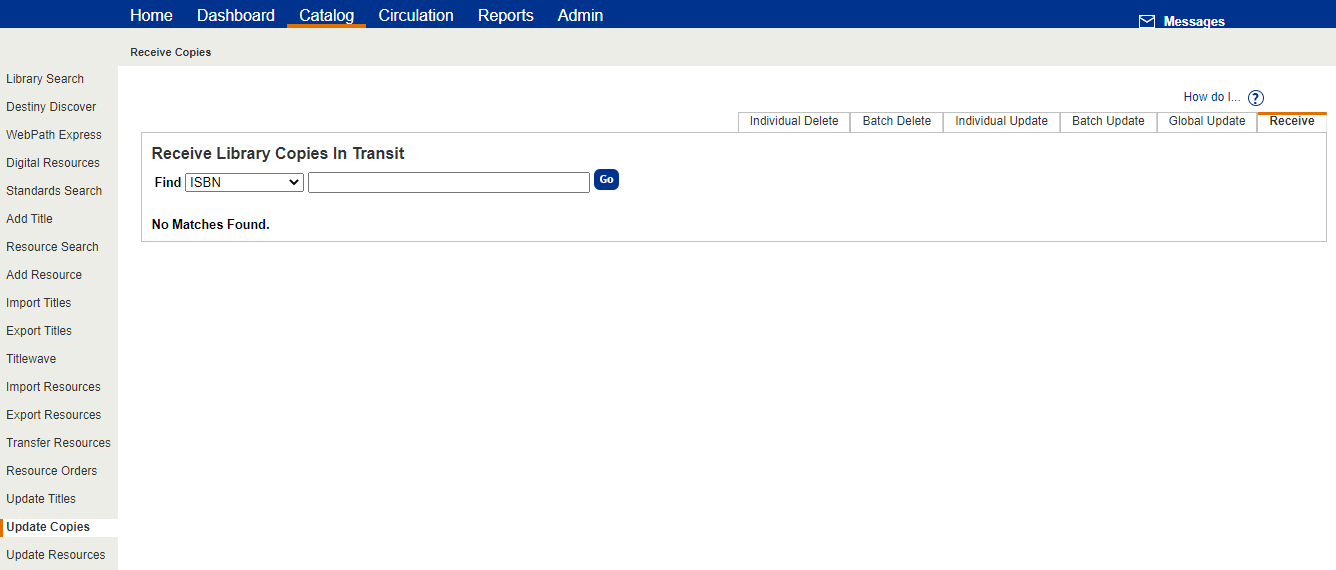The height and width of the screenshot is (570, 1336).
Task: Open Titlewave from the sidebar
Action: pyautogui.click(x=31, y=359)
